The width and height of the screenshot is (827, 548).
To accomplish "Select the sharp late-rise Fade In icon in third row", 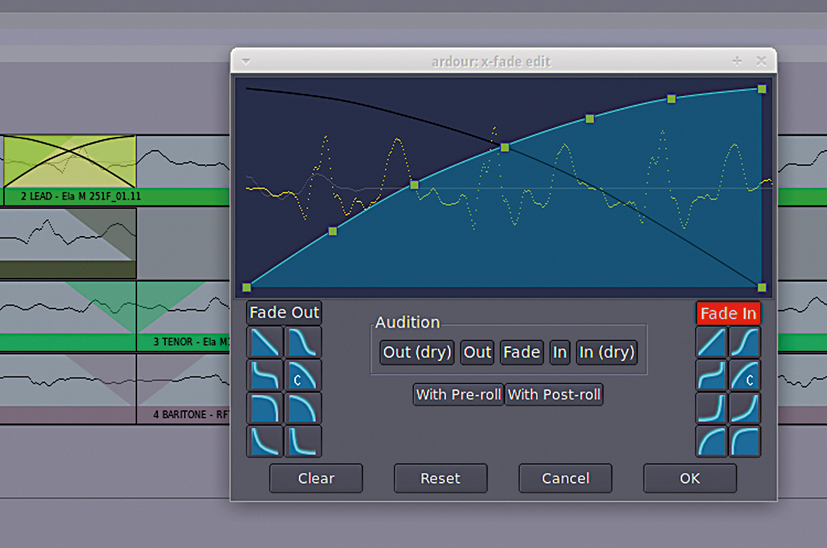I will [x=711, y=408].
